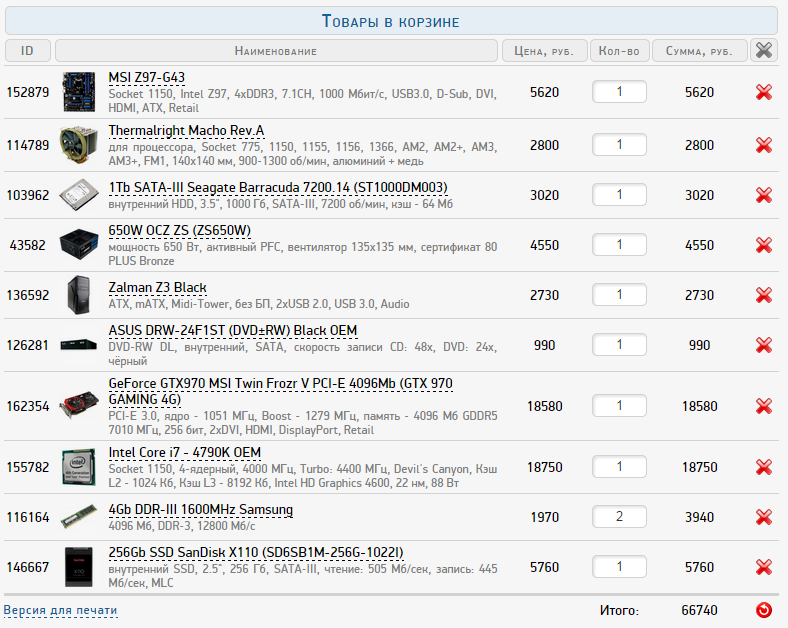View Intel Core i7 processor thumbnail

click(x=79, y=467)
